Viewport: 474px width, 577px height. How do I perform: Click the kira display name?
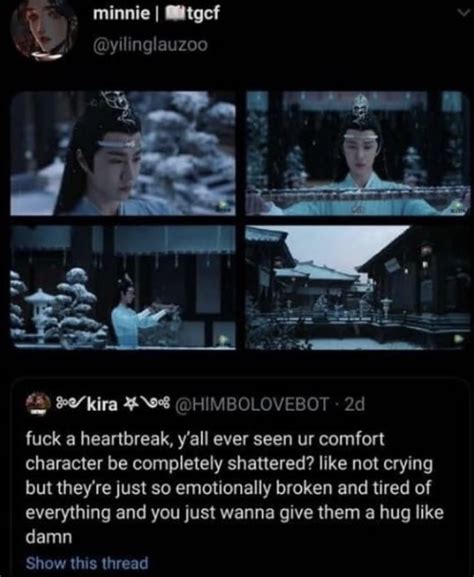tap(102, 404)
